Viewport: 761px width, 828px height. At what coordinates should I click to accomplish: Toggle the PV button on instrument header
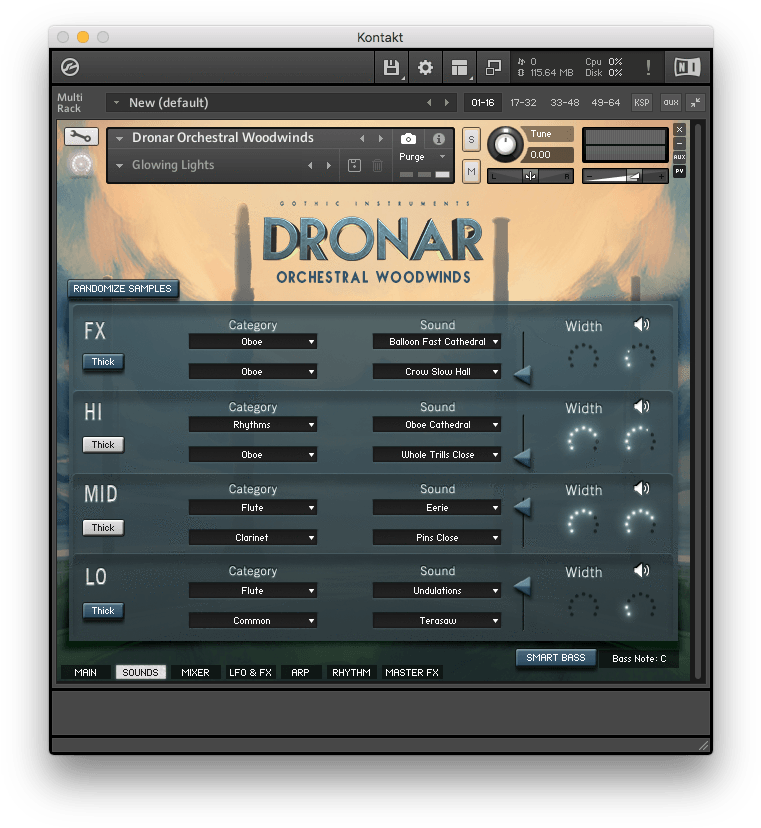click(x=680, y=171)
